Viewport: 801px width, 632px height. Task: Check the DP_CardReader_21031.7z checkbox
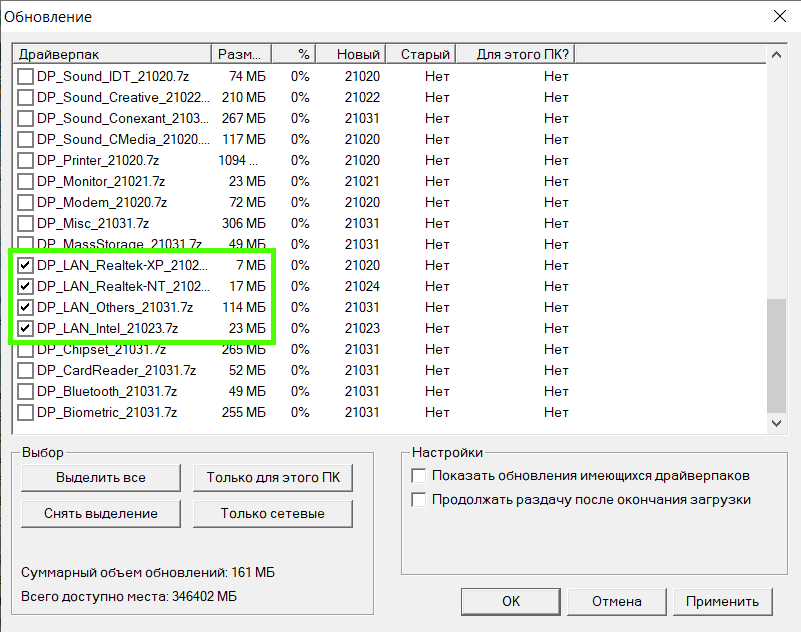click(x=25, y=370)
